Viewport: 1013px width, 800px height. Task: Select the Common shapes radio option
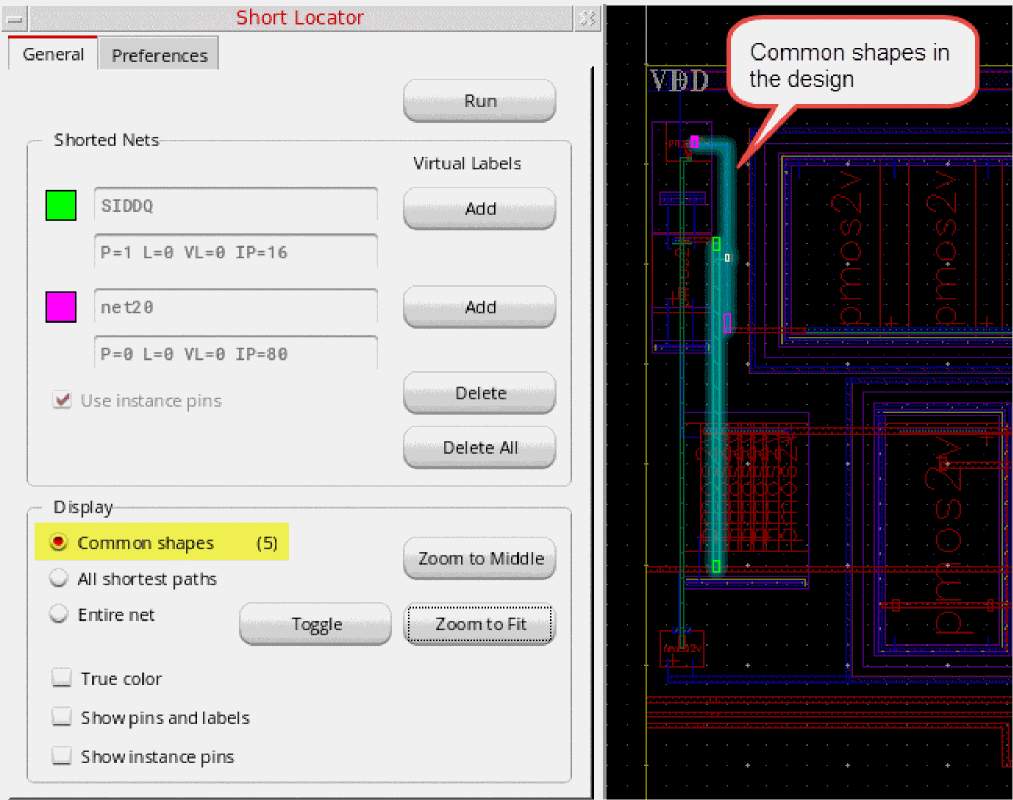[x=59, y=543]
